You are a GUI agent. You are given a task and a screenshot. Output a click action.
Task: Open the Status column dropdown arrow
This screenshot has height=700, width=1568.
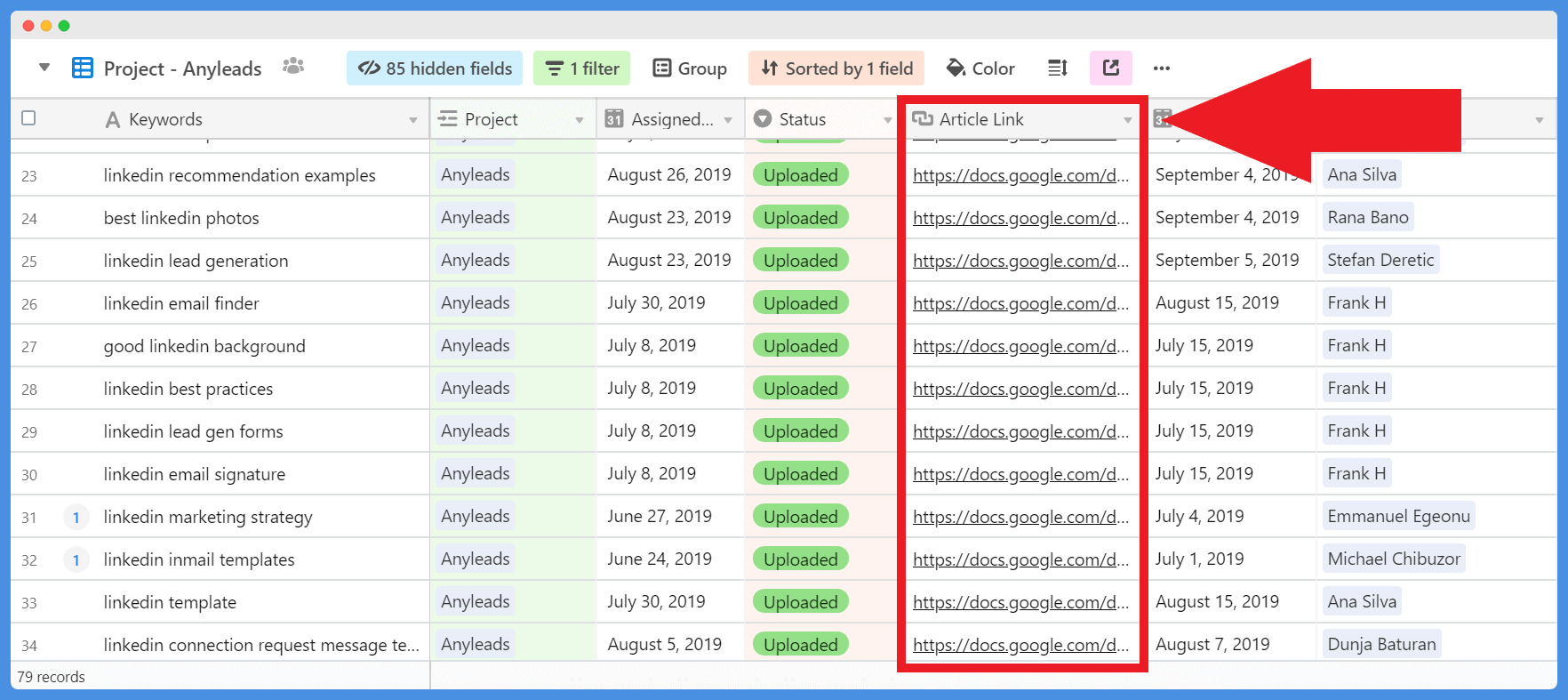[887, 120]
